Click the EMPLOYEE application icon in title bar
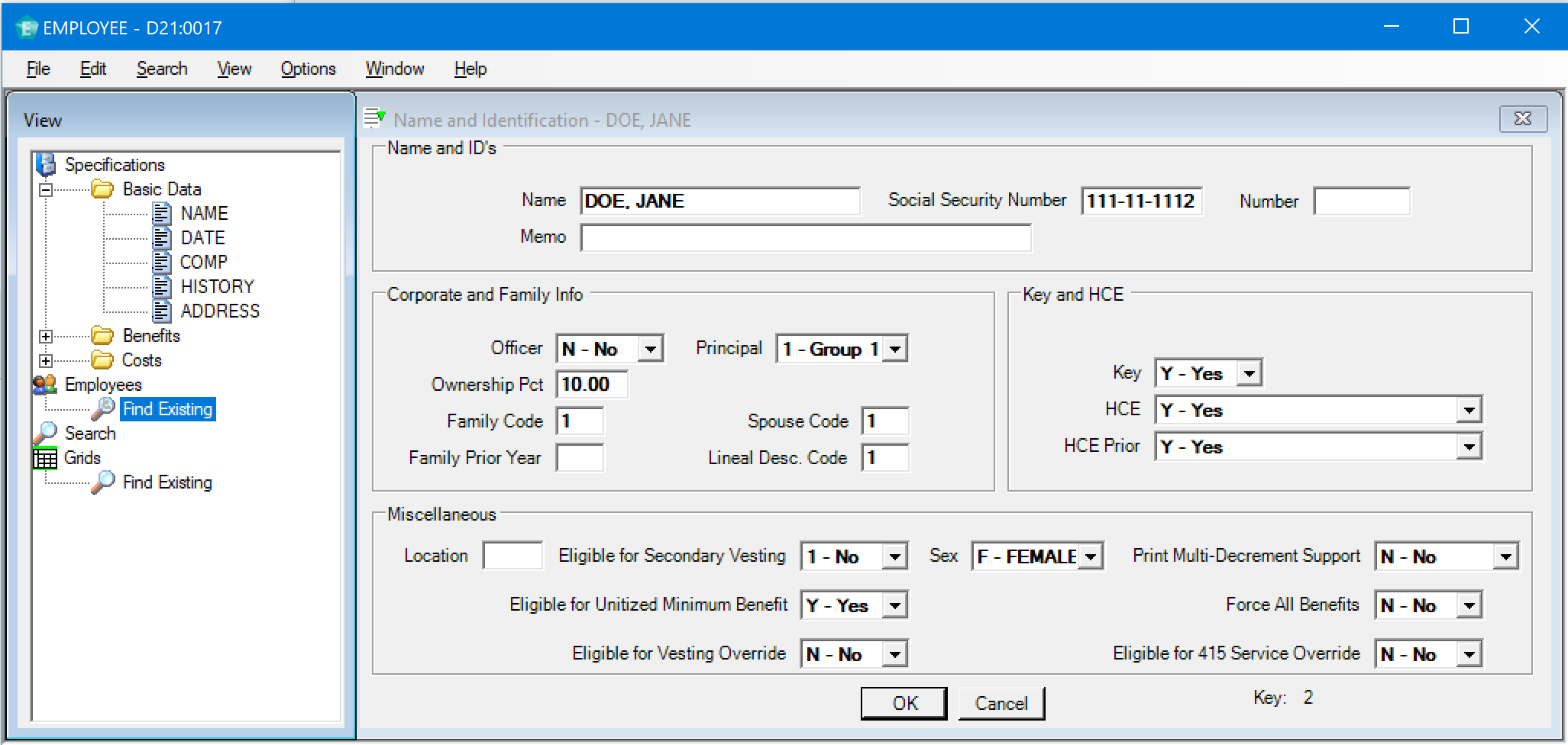The image size is (1568, 745). (x=27, y=27)
